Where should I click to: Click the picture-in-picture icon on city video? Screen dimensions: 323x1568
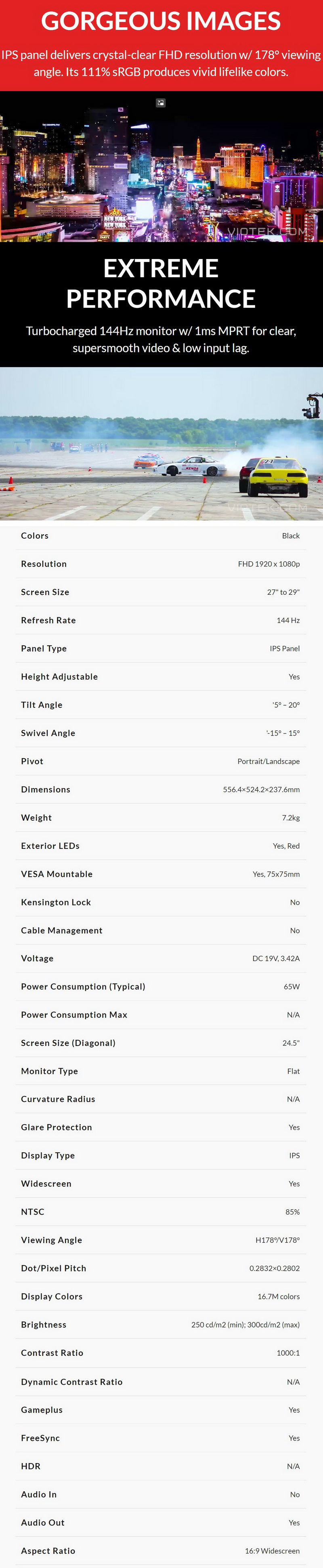click(x=161, y=103)
